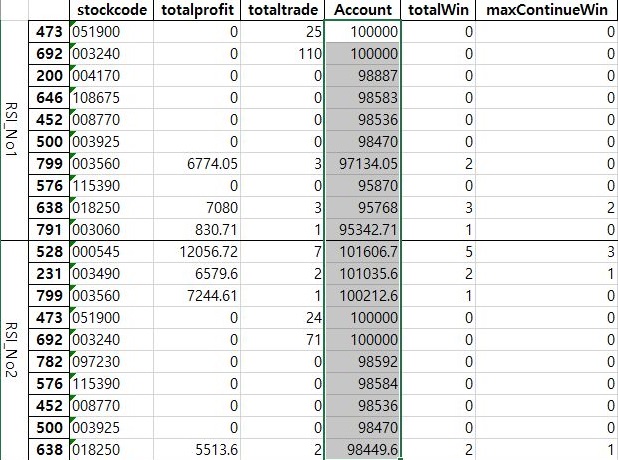This screenshot has height=460, width=618.
Task: Select Account value 98584
Action: point(363,384)
